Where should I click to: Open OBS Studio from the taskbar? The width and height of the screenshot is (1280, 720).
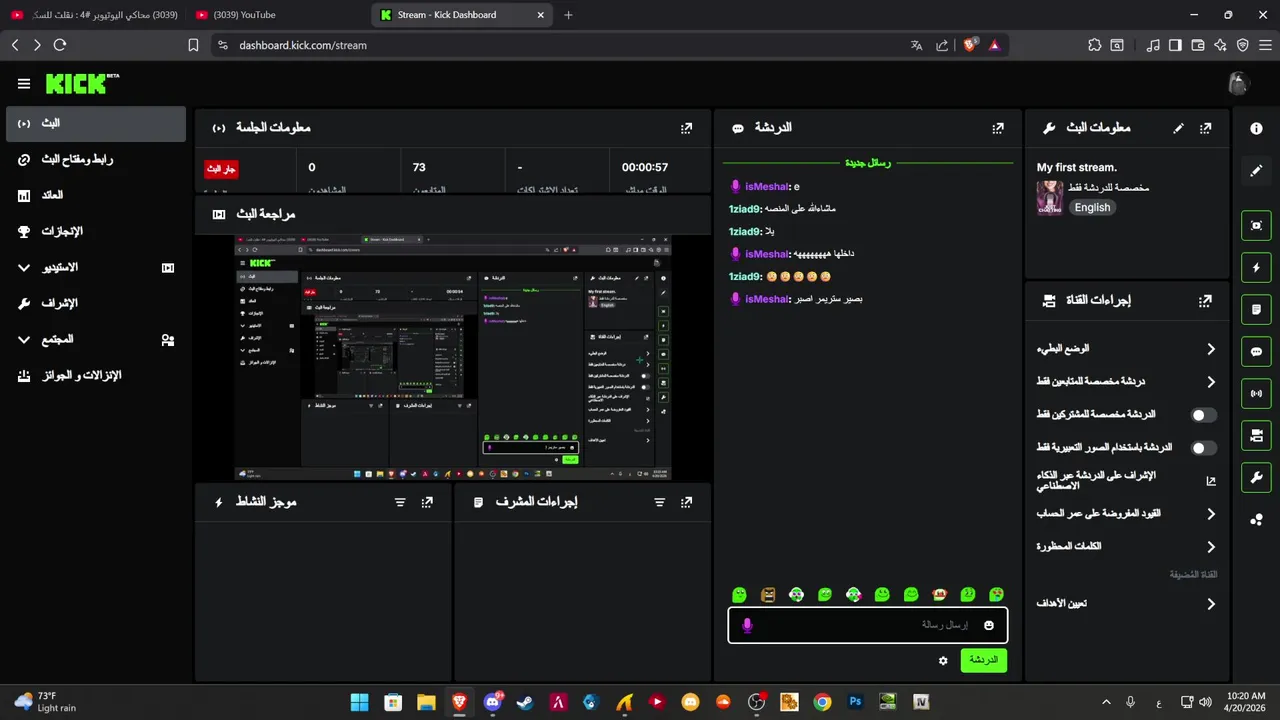(x=756, y=702)
